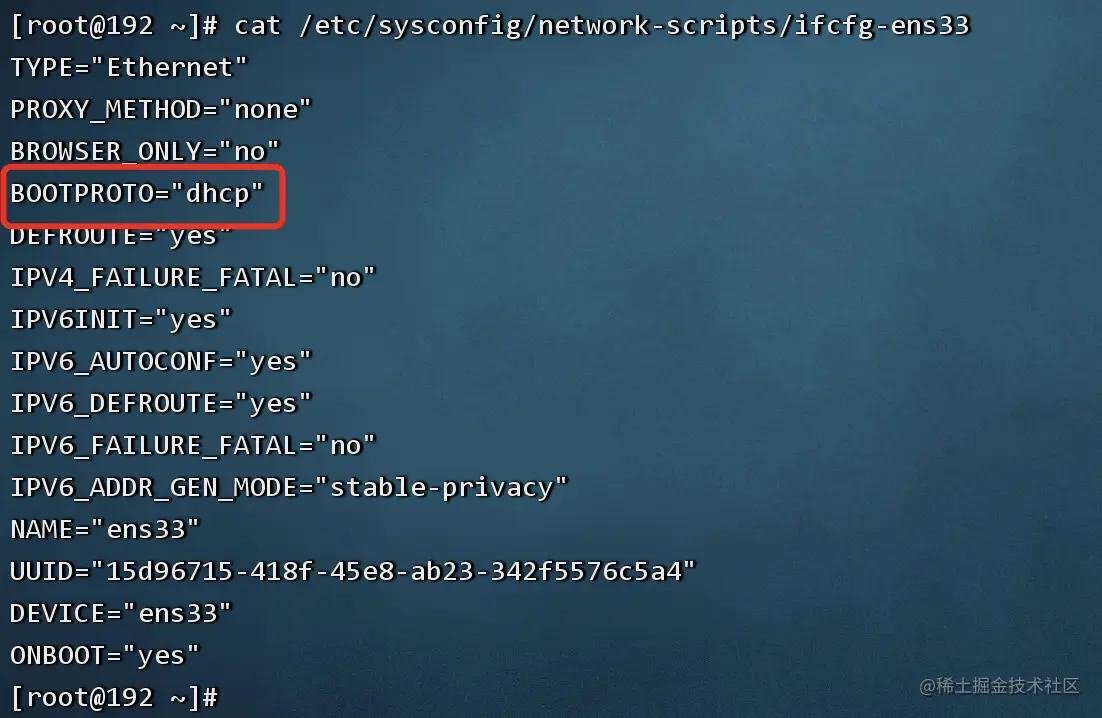Click the bottom shell prompt to focus input
This screenshot has height=718, width=1102.
tap(115, 698)
